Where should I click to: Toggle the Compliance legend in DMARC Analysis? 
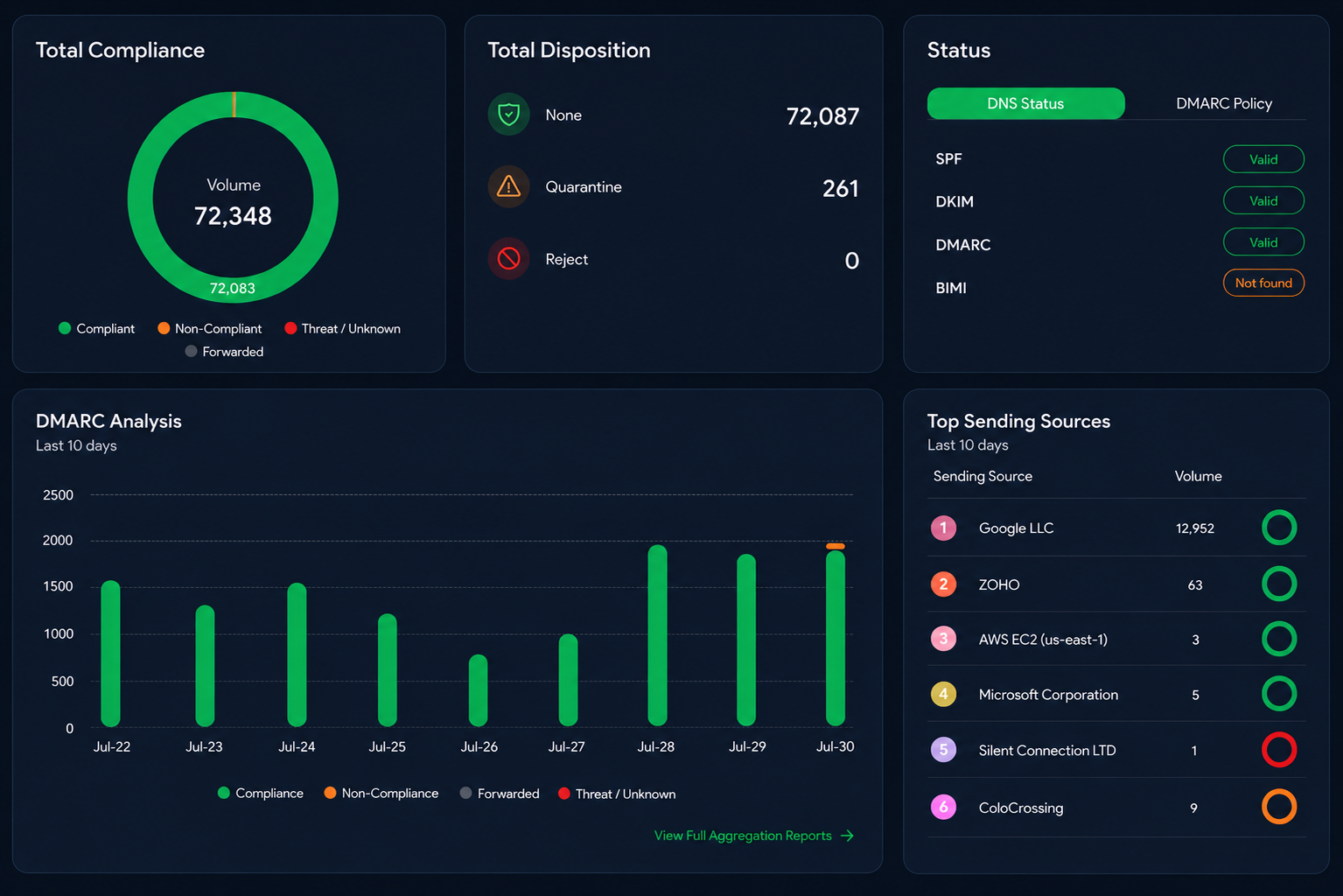click(261, 793)
